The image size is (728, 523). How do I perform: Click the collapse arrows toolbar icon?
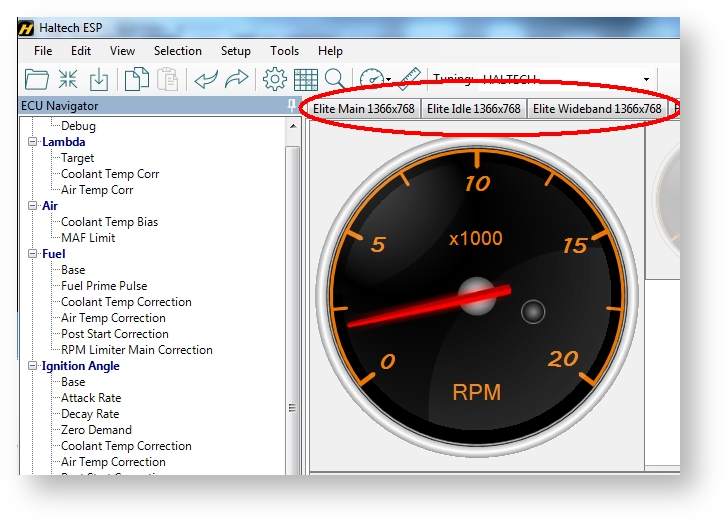[x=68, y=79]
